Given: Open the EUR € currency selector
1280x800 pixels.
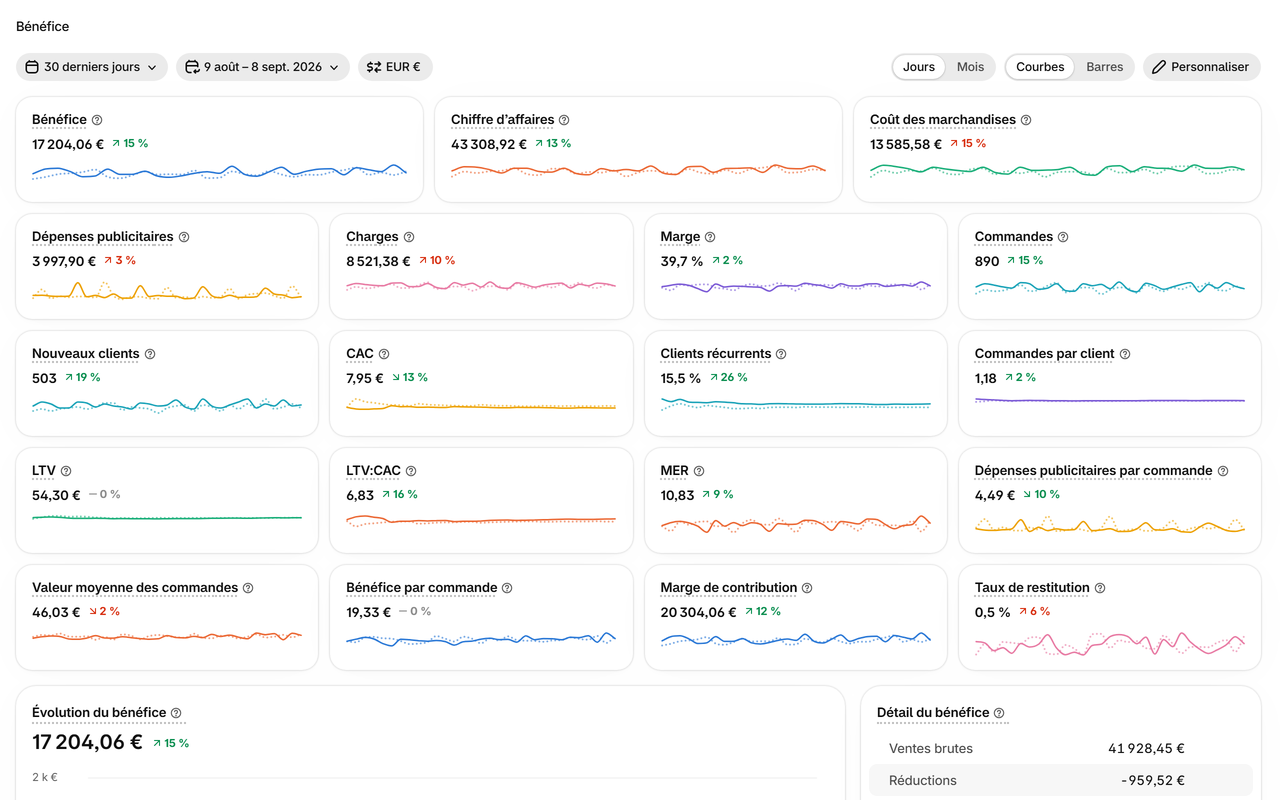Looking at the screenshot, I should pyautogui.click(x=395, y=67).
